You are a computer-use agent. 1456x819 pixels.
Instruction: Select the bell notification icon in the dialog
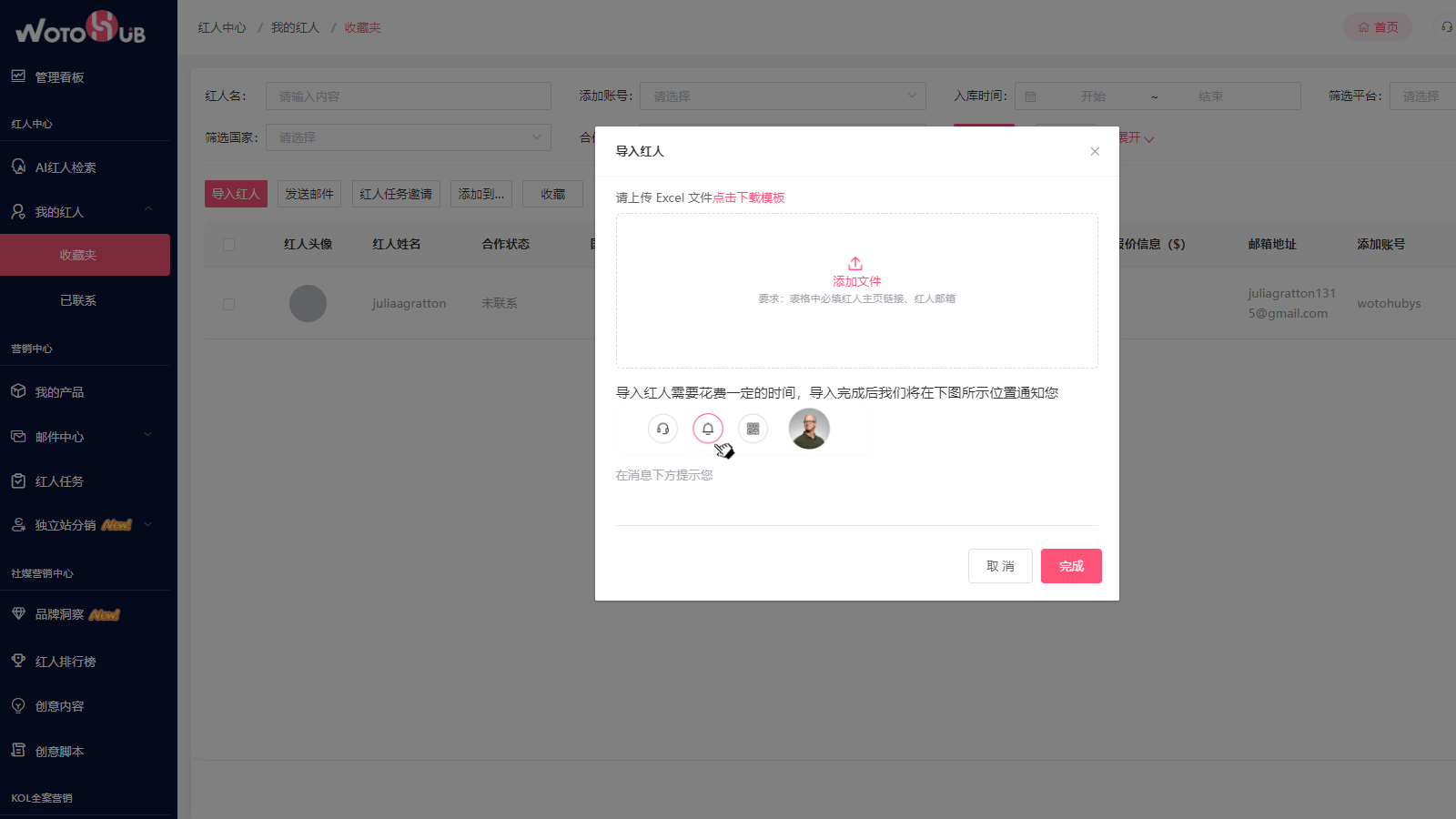(708, 428)
